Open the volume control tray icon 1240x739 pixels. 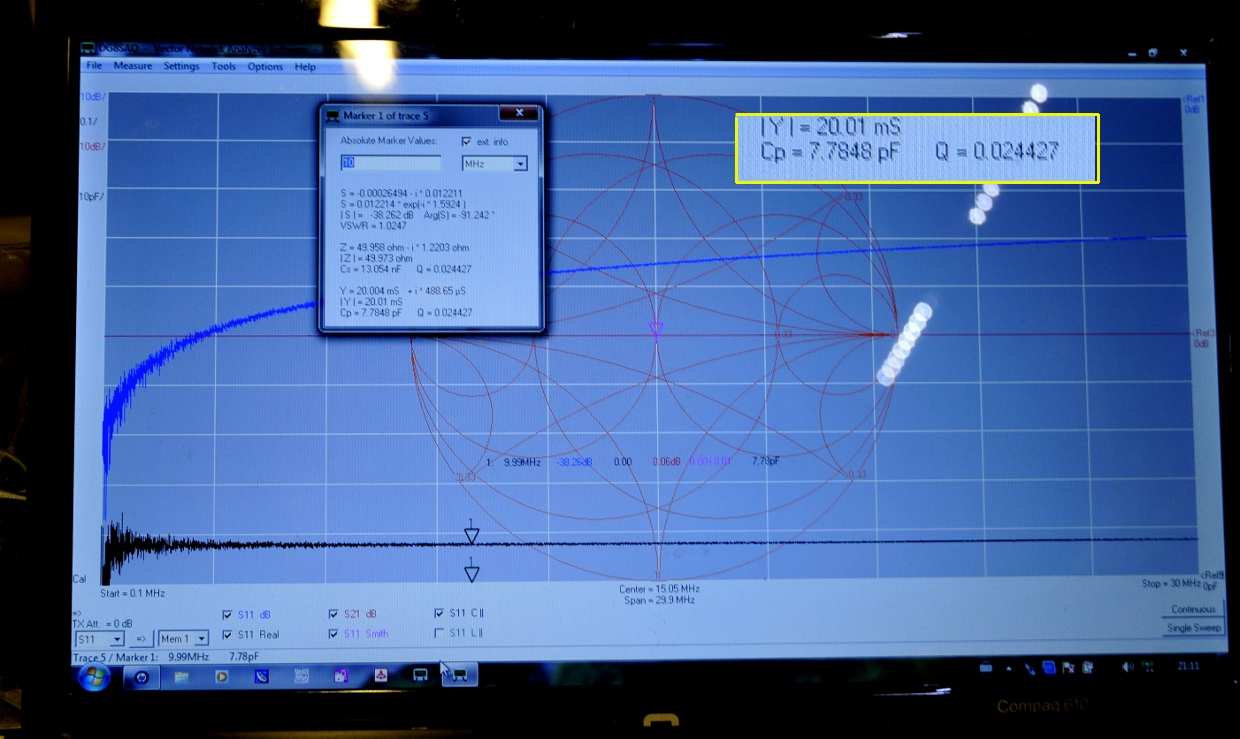pos(1128,667)
